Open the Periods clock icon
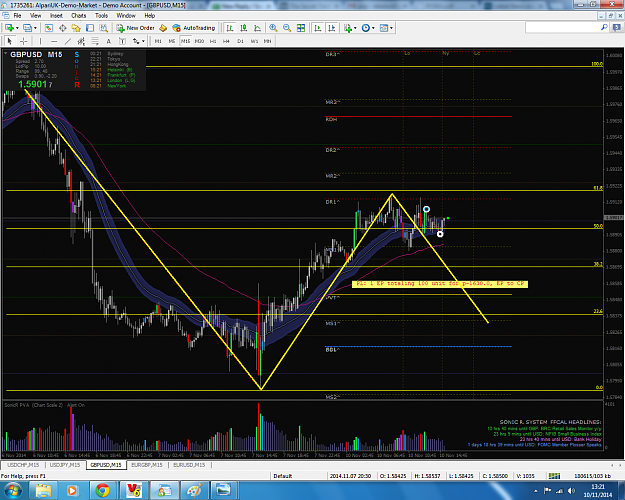 (366, 28)
